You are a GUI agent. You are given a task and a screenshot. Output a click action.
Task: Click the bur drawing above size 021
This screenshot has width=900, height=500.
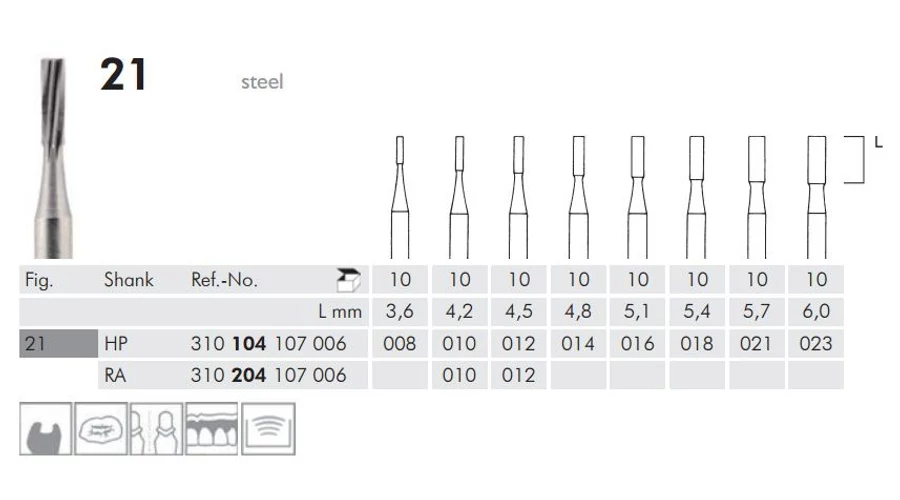[757, 197]
